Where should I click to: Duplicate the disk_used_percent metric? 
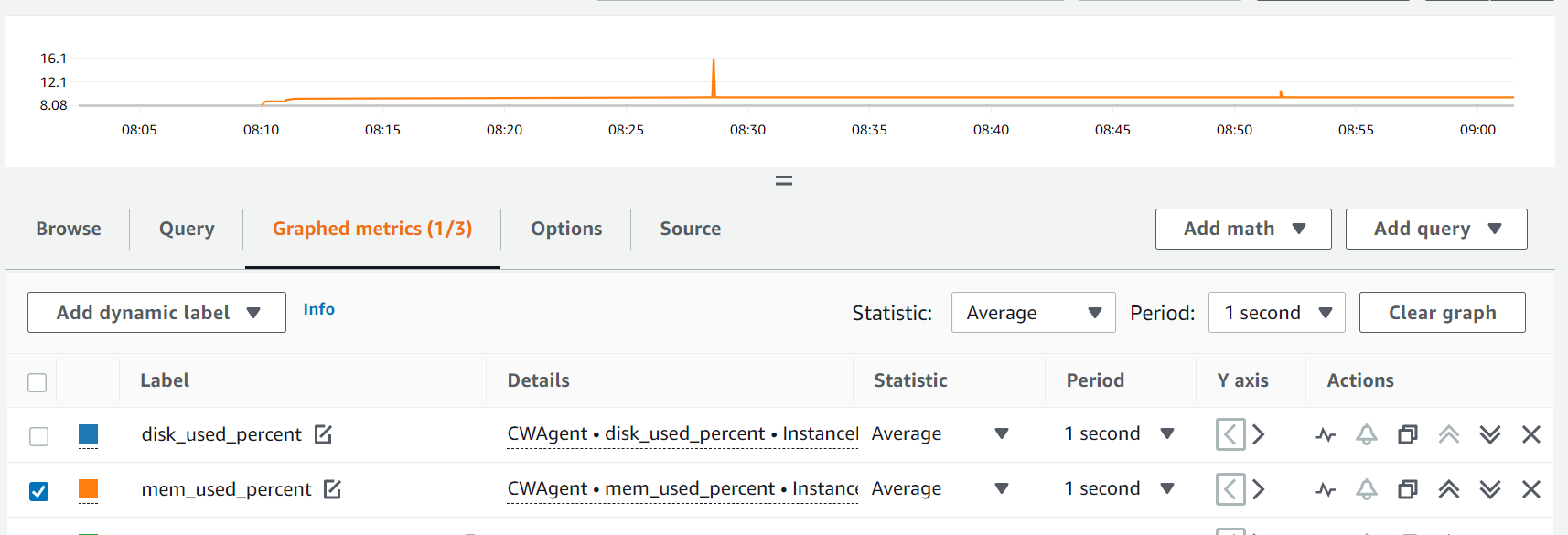coord(1407,434)
